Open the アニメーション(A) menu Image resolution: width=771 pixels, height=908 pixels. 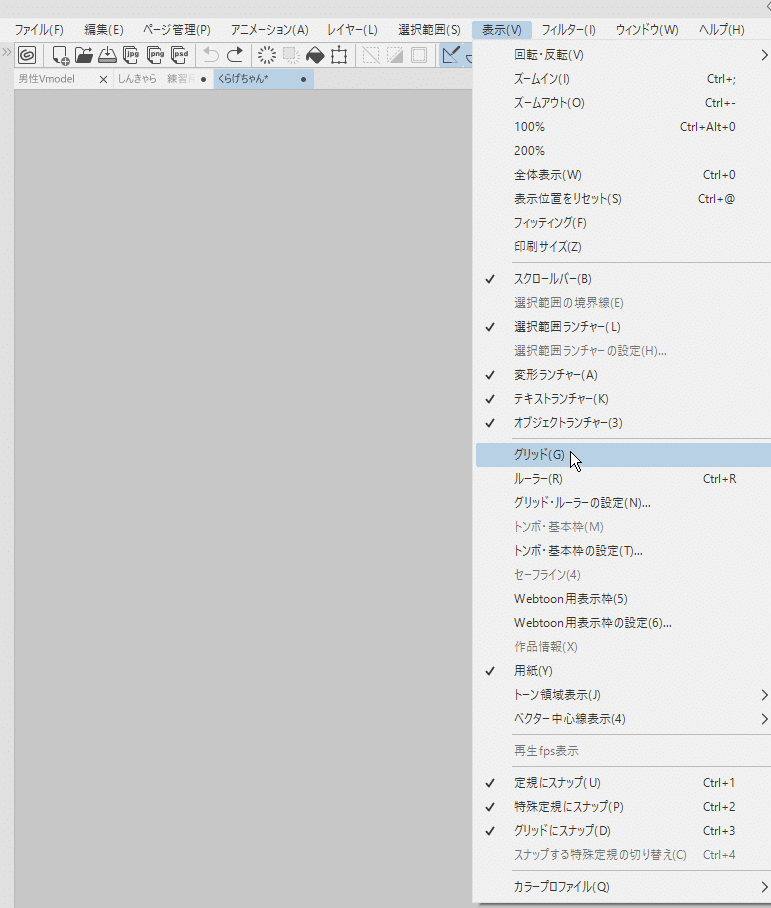[269, 30]
